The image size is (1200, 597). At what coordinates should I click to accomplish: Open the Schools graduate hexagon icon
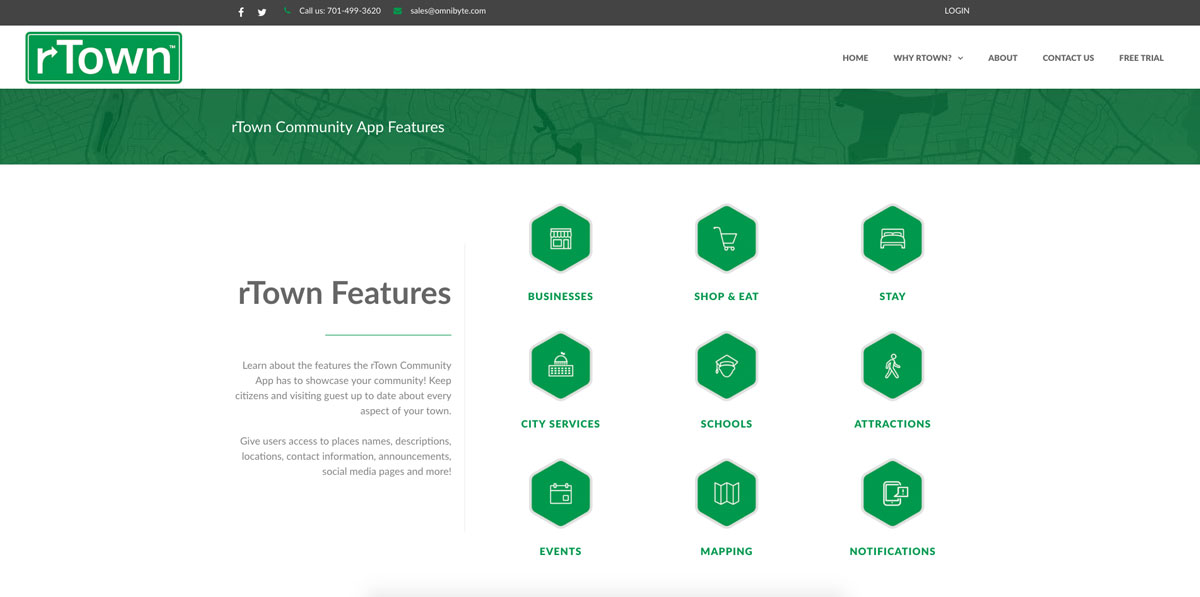pos(726,366)
